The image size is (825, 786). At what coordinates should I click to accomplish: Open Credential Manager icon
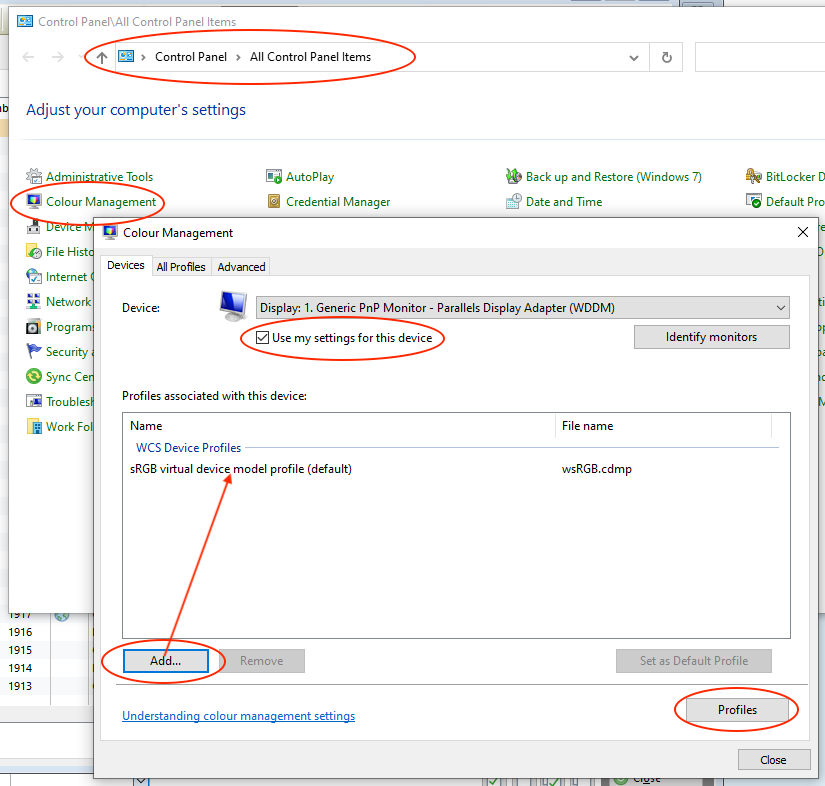pos(274,201)
